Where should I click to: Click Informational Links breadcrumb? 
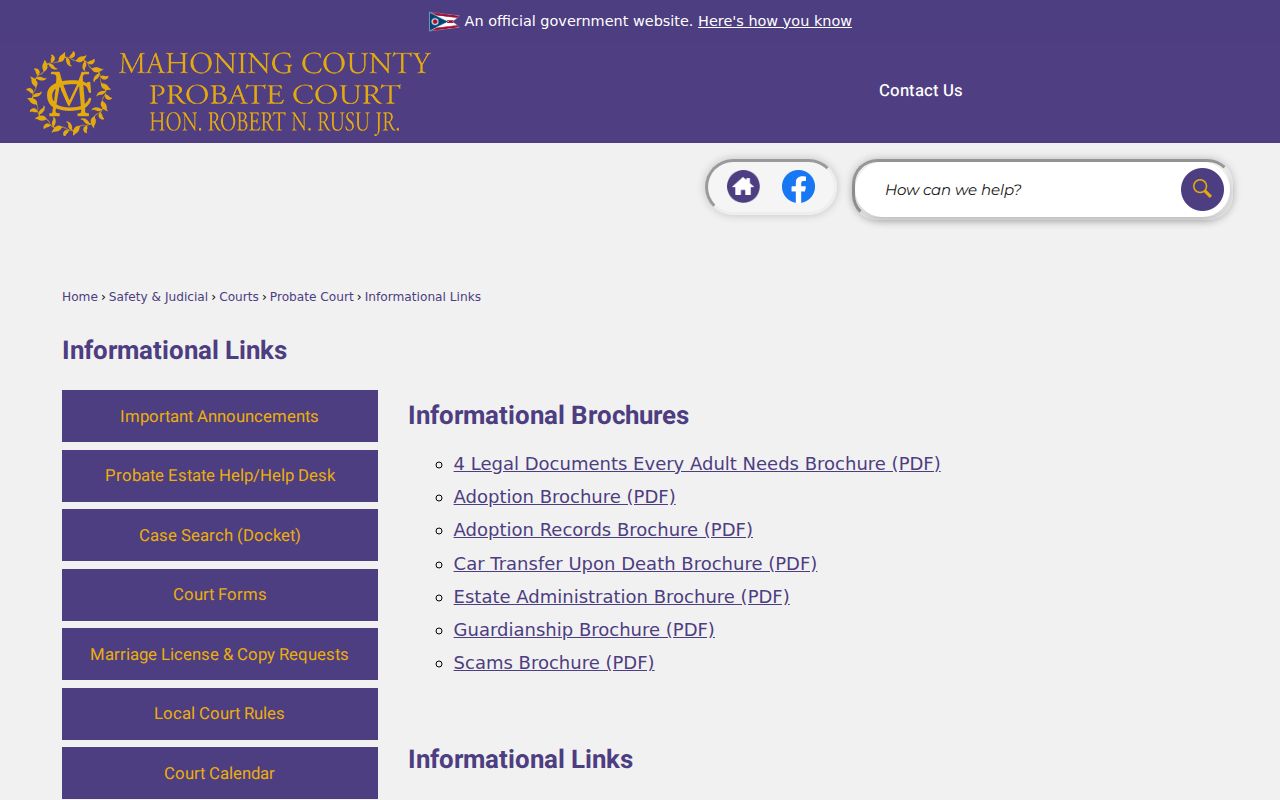tap(423, 297)
